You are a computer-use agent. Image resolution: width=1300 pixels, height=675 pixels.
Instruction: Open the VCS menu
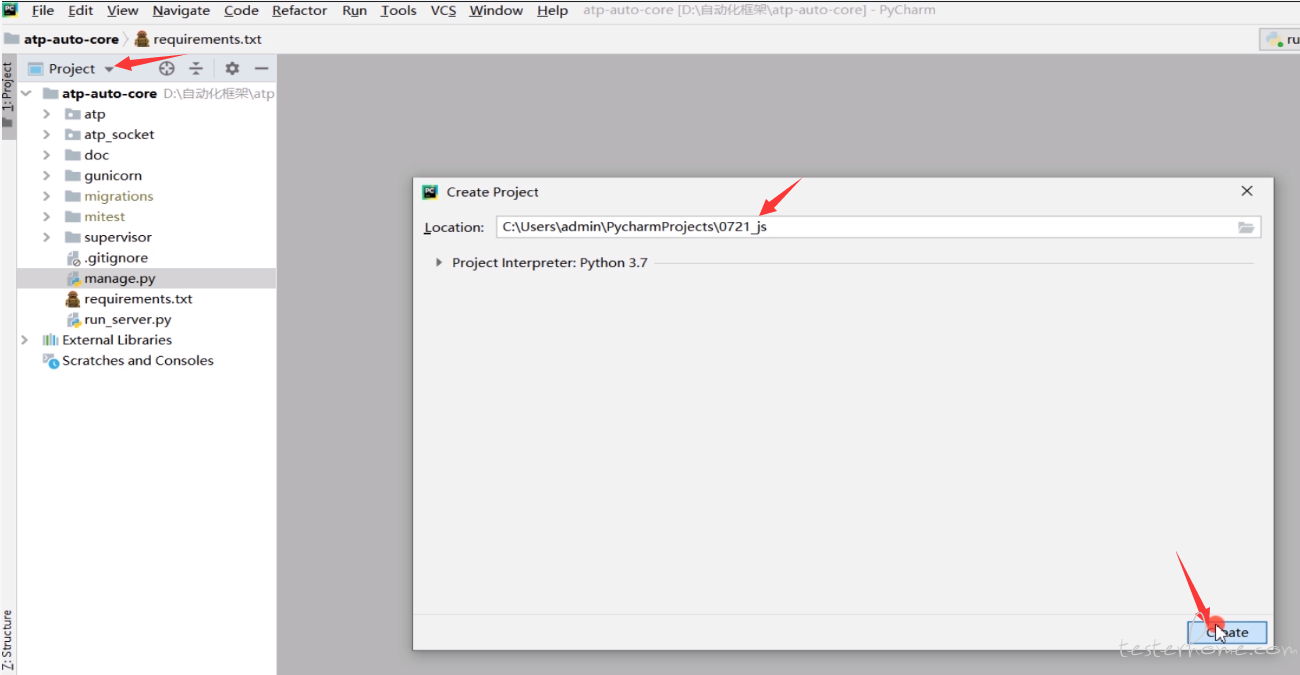(443, 10)
